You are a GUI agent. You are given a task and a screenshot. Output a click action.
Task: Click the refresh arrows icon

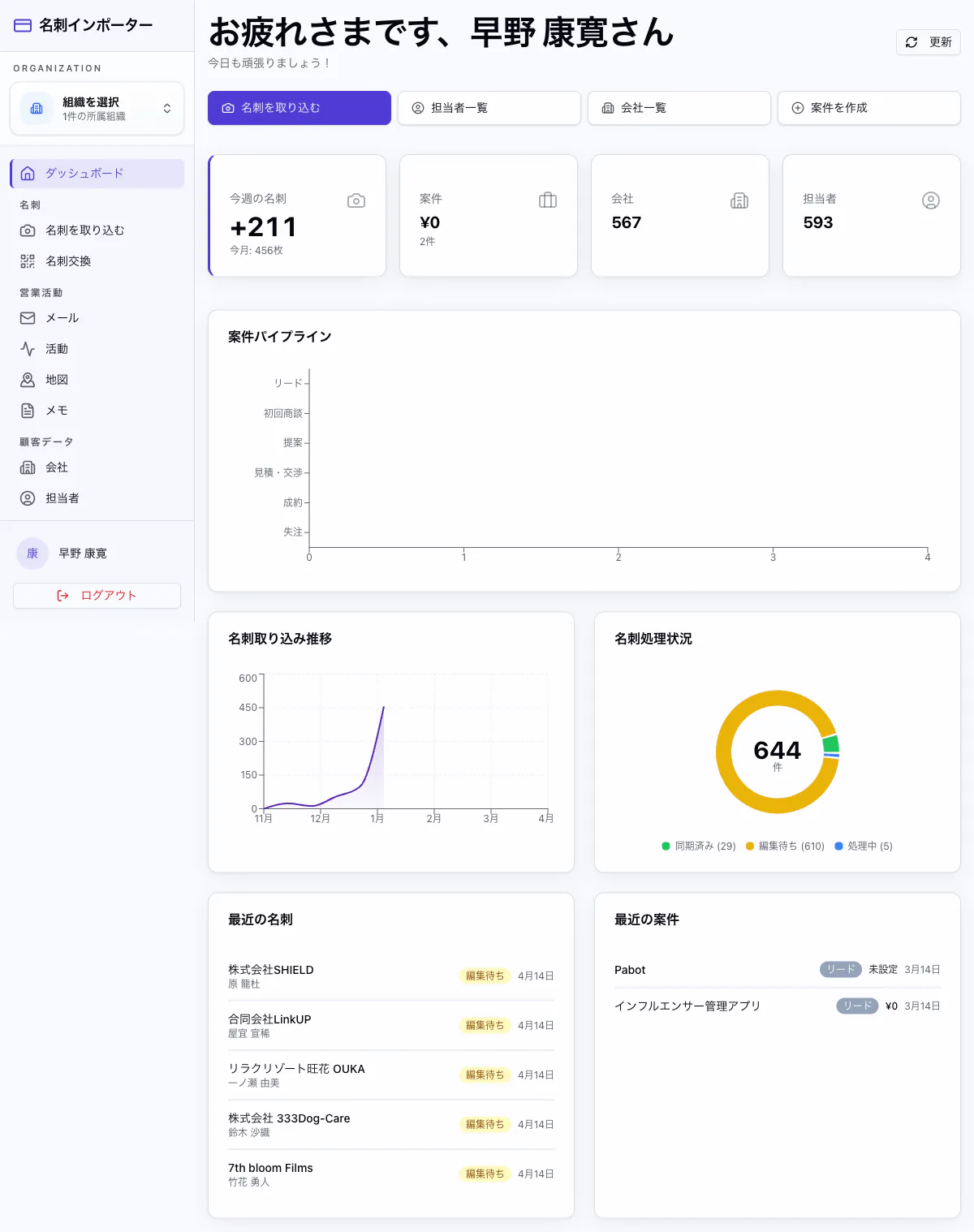912,42
